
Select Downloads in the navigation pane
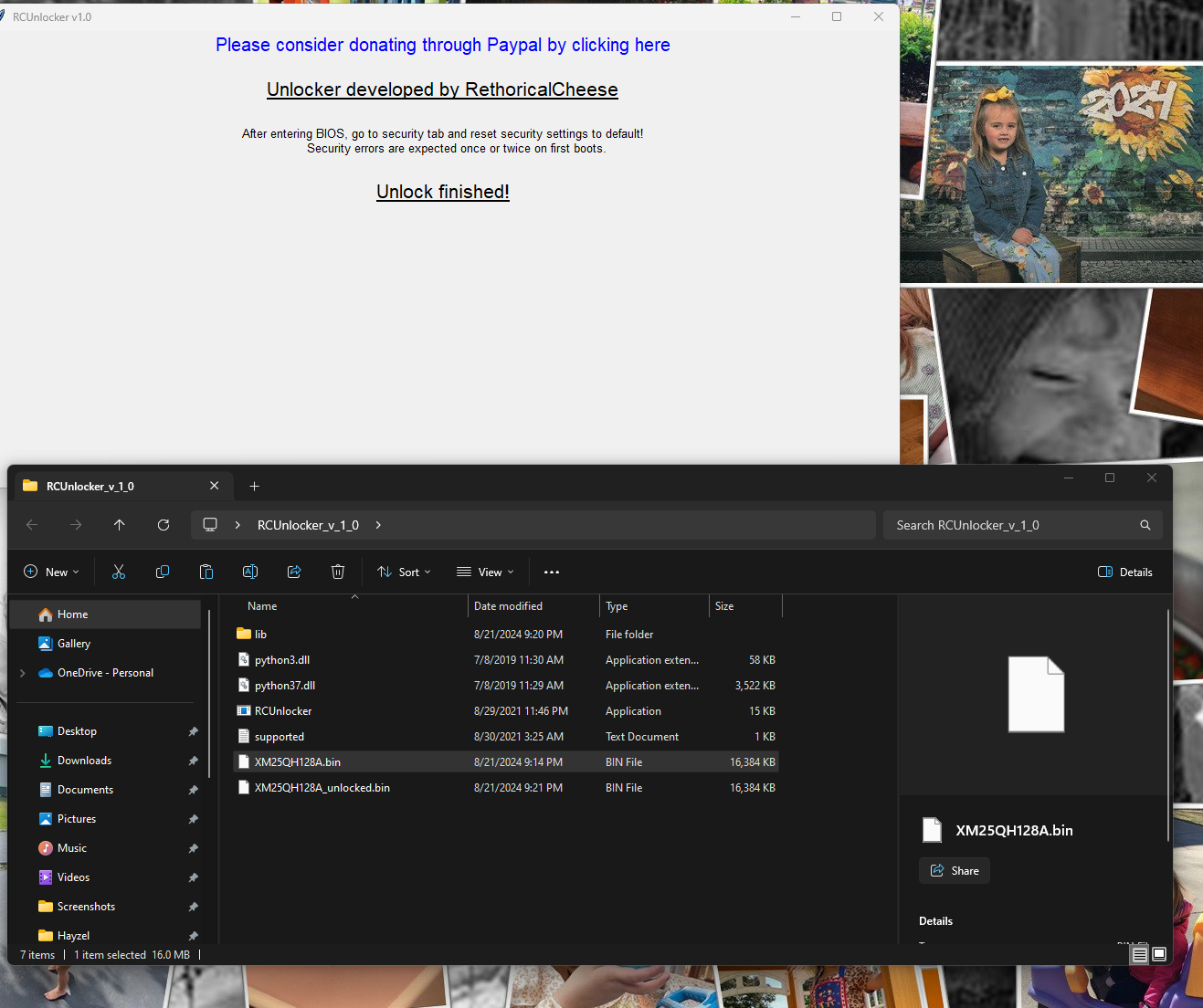pyautogui.click(x=84, y=761)
